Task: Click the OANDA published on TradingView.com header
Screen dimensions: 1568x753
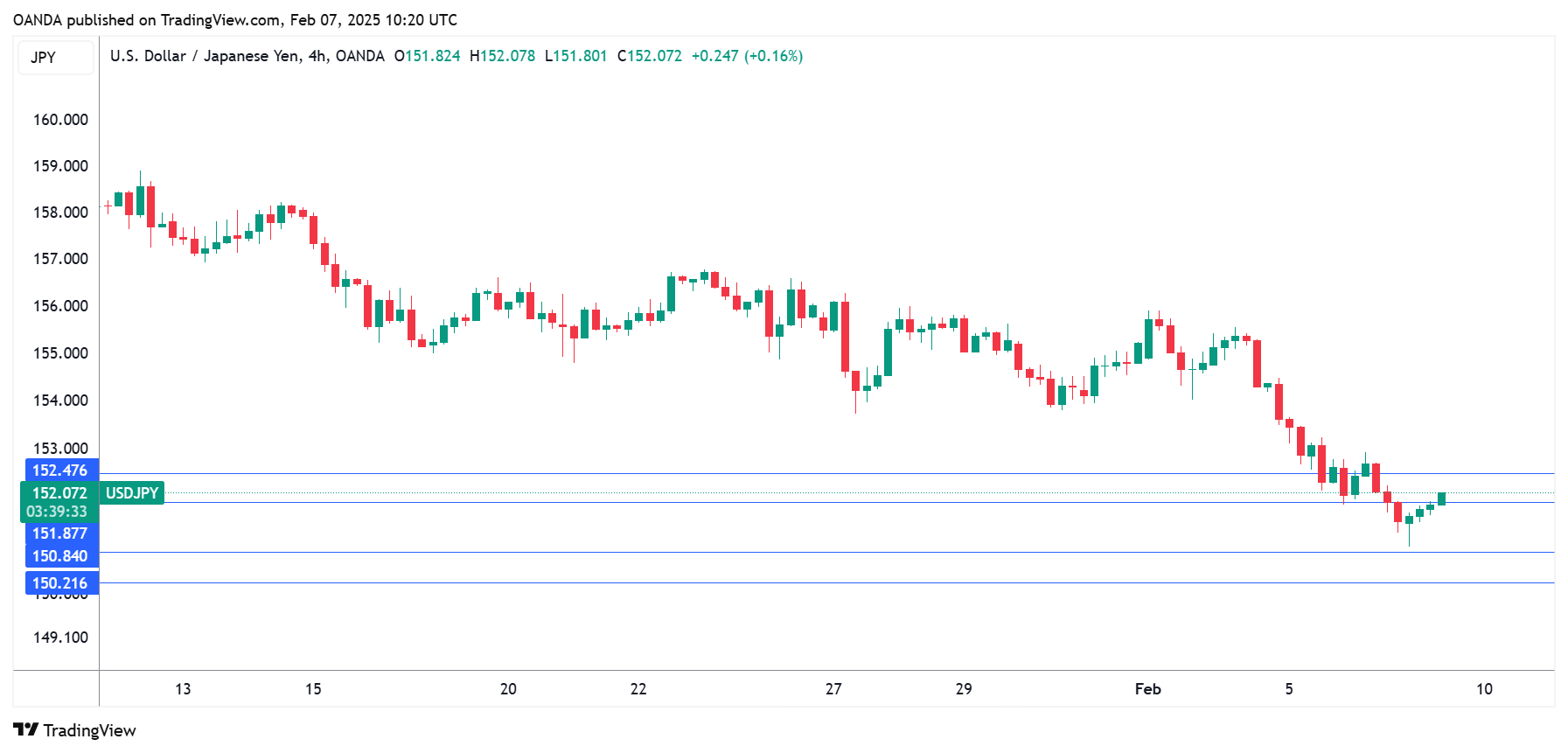Action: [234, 20]
